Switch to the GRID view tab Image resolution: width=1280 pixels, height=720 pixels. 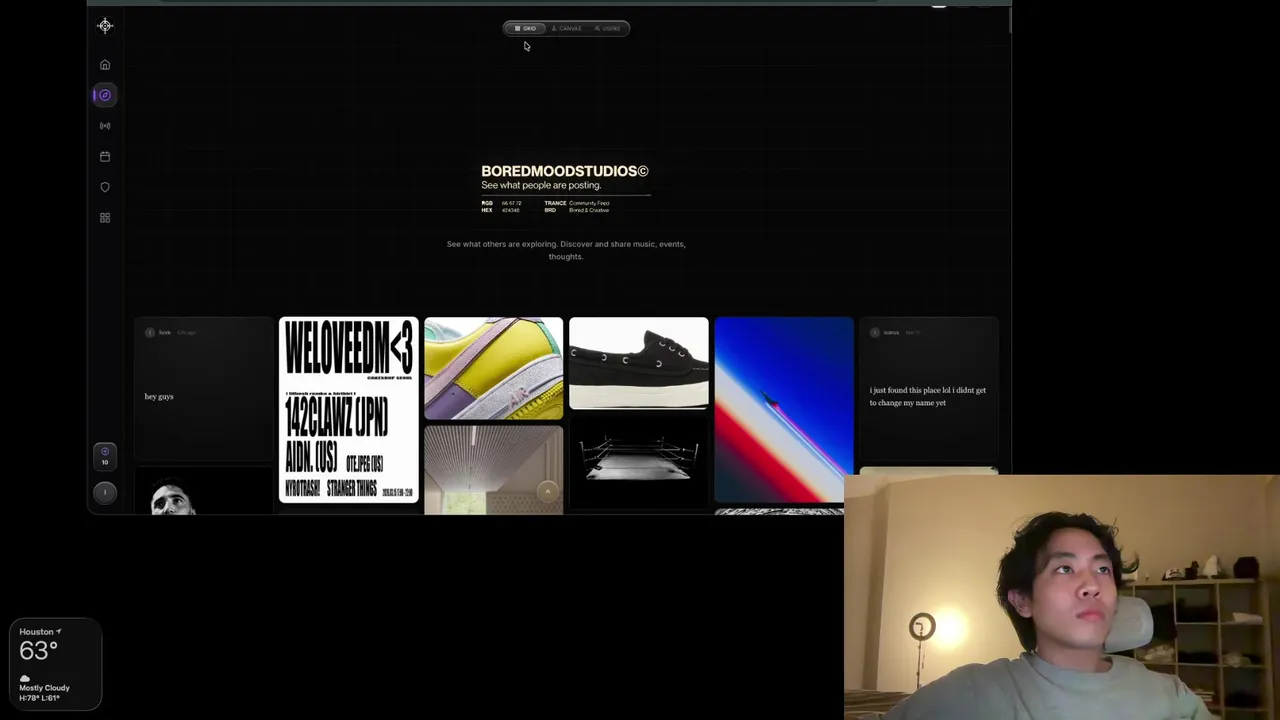526,28
